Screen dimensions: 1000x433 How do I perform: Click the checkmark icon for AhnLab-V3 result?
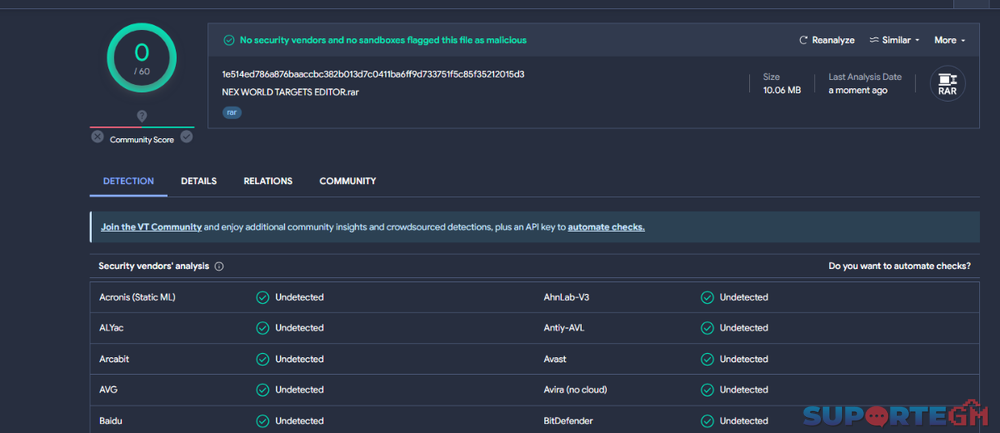point(706,297)
